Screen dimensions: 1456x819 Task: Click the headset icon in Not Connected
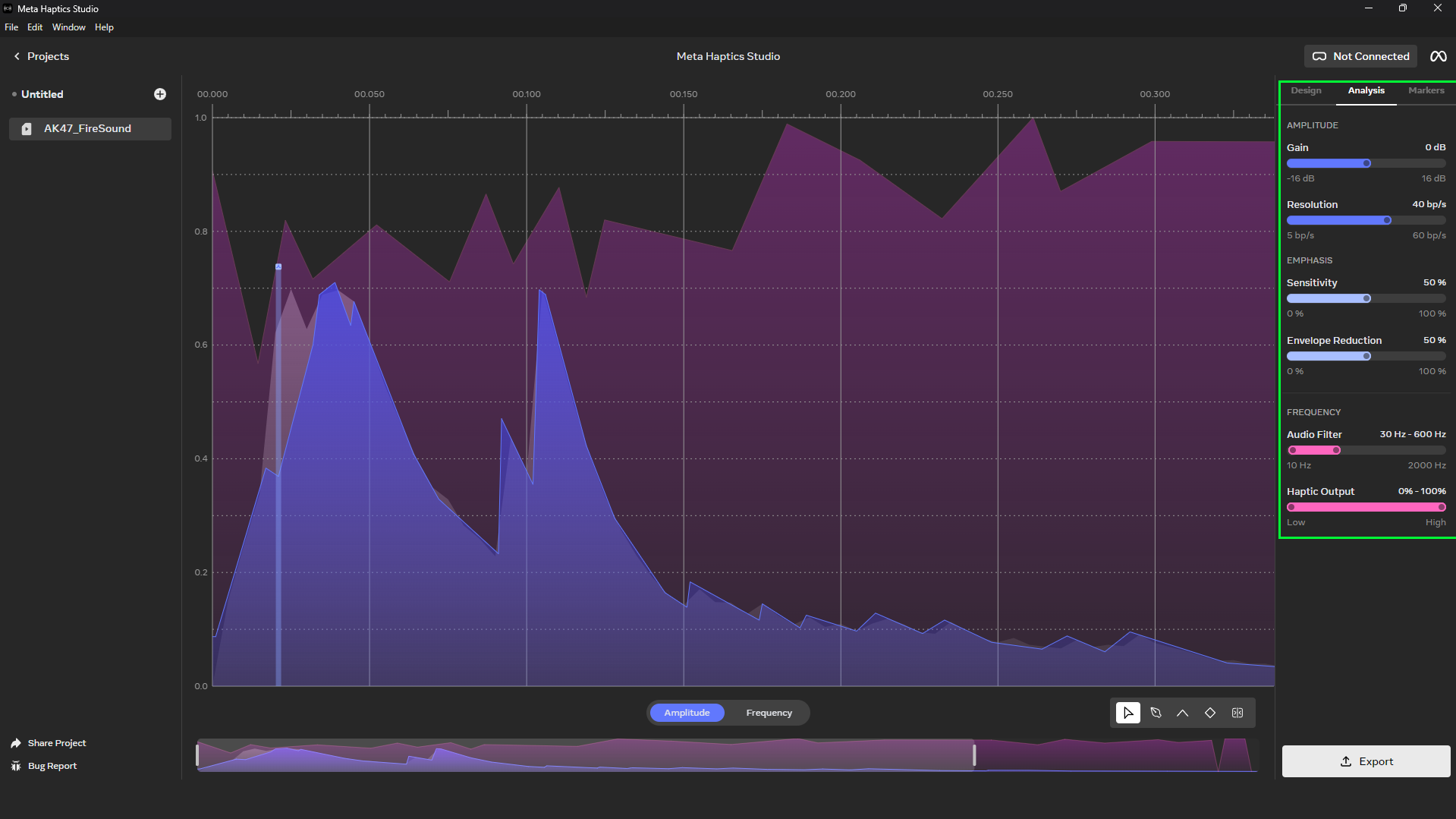pyautogui.click(x=1319, y=56)
